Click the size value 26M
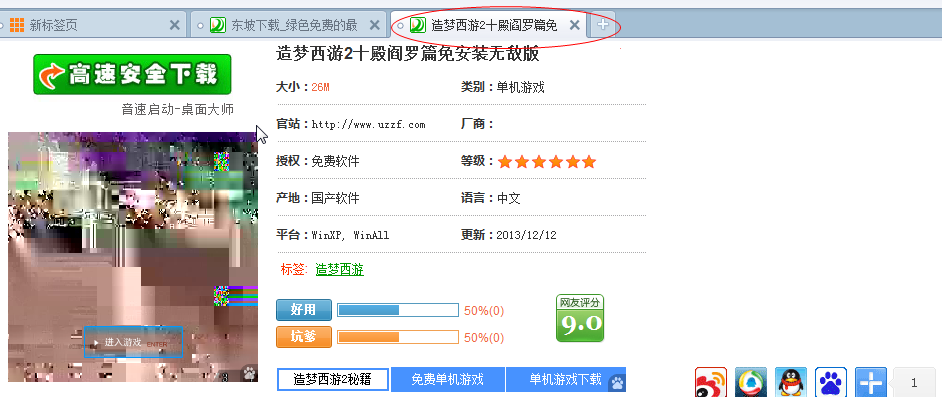This screenshot has height=400, width=942. [320, 88]
